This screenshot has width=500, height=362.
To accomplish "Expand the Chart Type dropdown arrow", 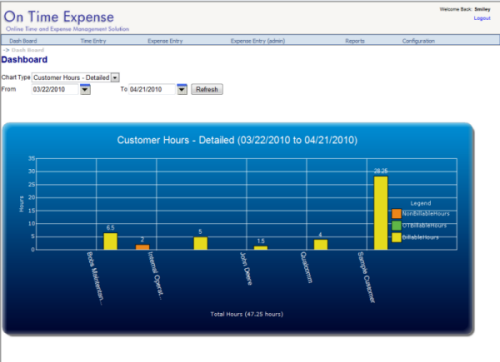I will point(115,78).
